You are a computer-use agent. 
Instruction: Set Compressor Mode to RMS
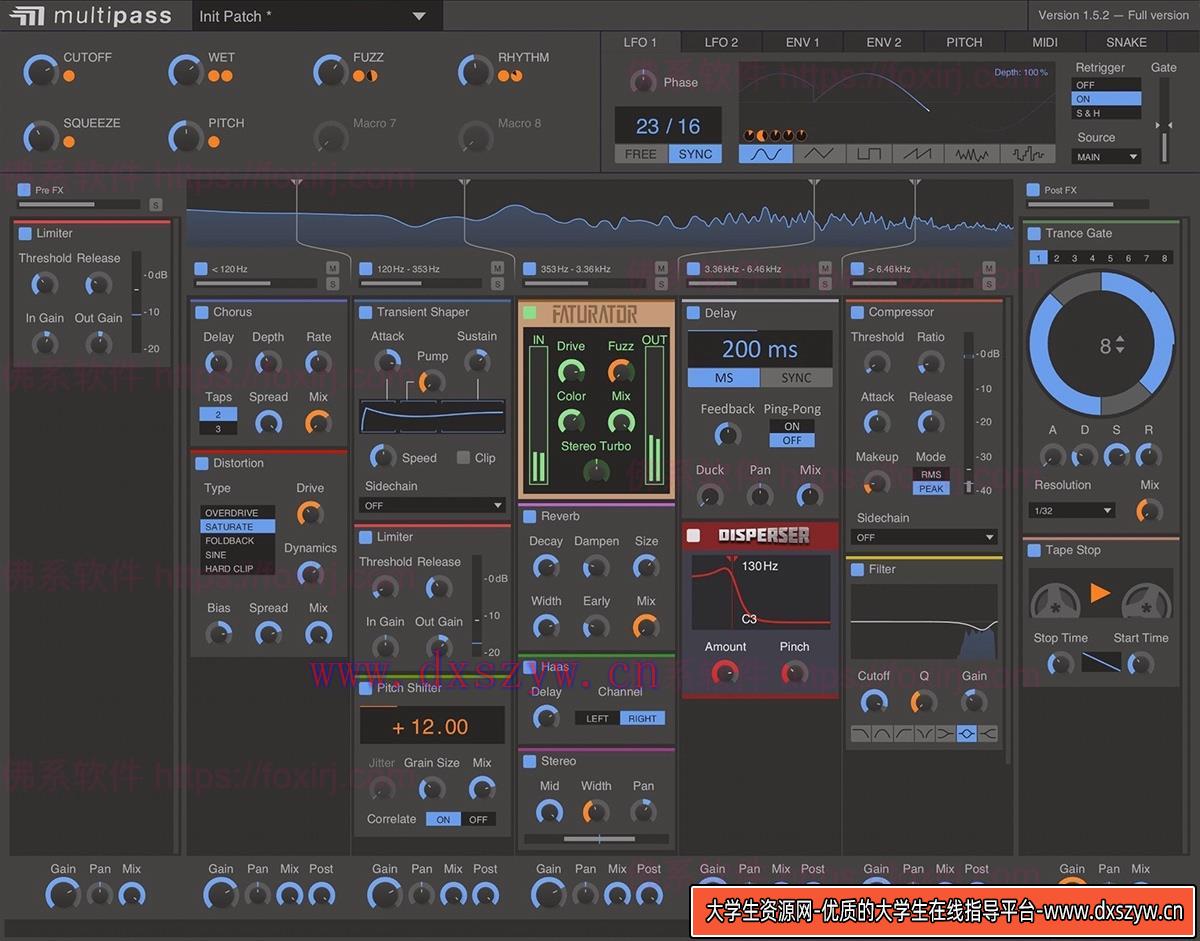coord(931,475)
